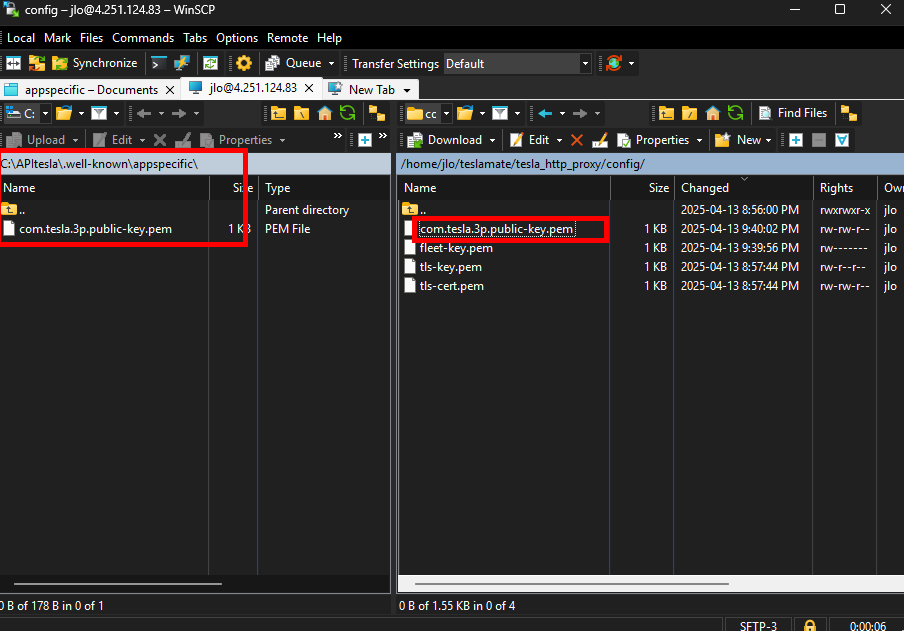This screenshot has height=631, width=904.
Task: Click the remote Edit button
Action: click(x=530, y=140)
